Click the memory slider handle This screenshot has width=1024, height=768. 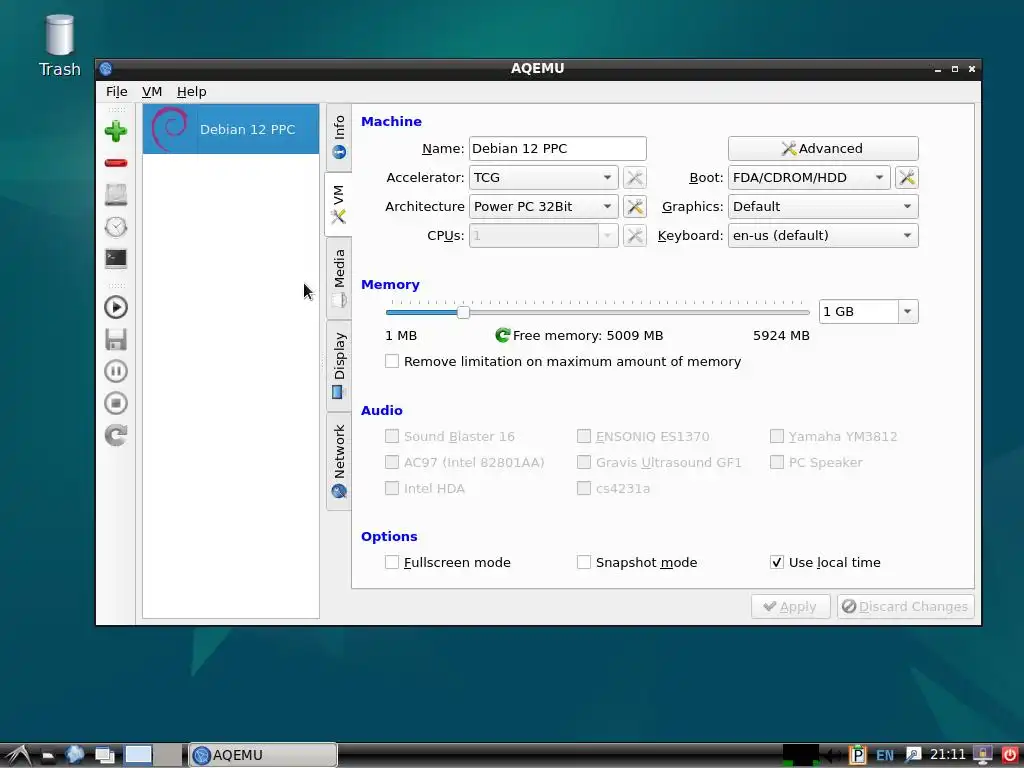pyautogui.click(x=463, y=312)
